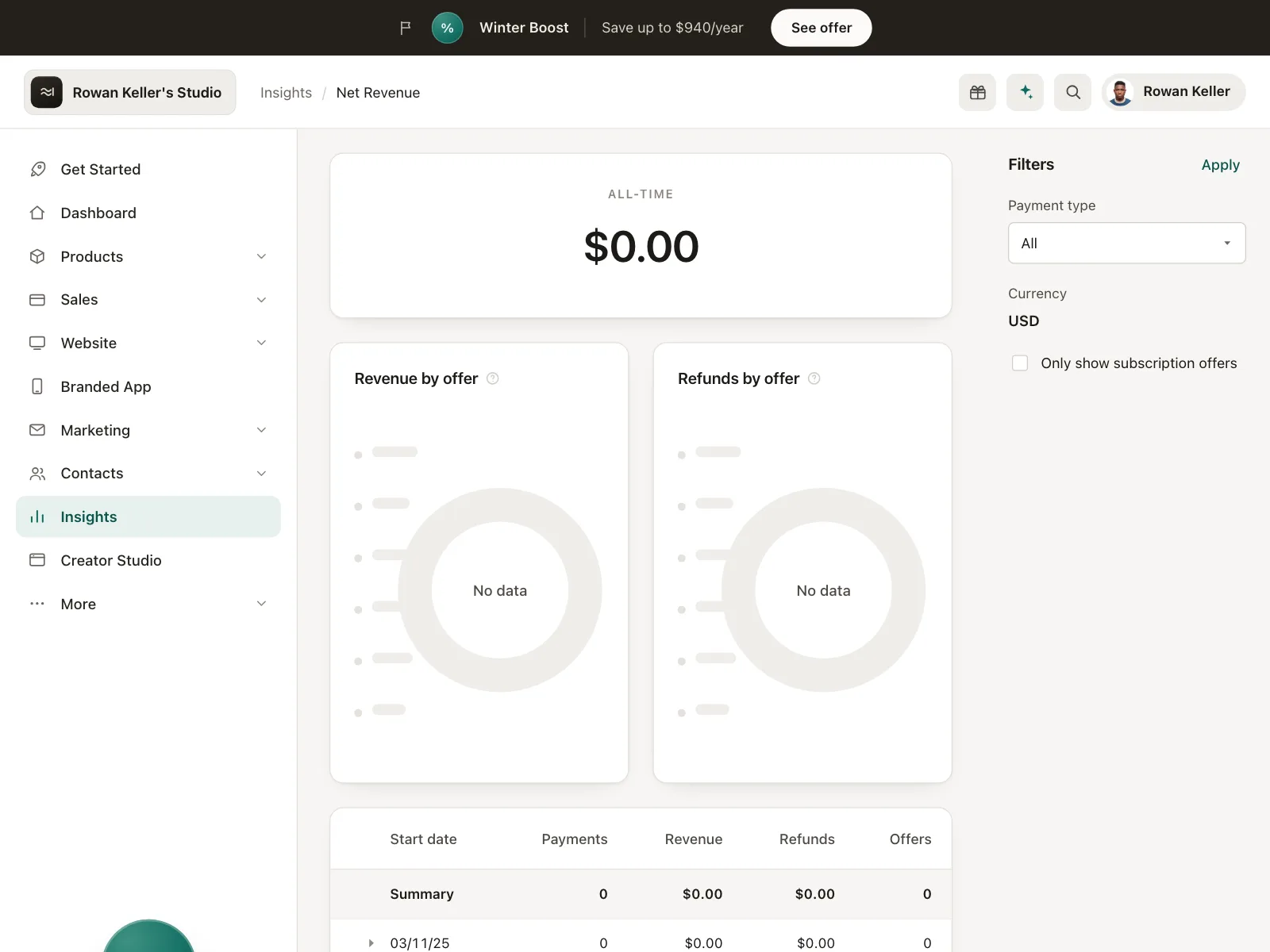Click the See offer button
Viewport: 1270px width, 952px height.
point(822,28)
